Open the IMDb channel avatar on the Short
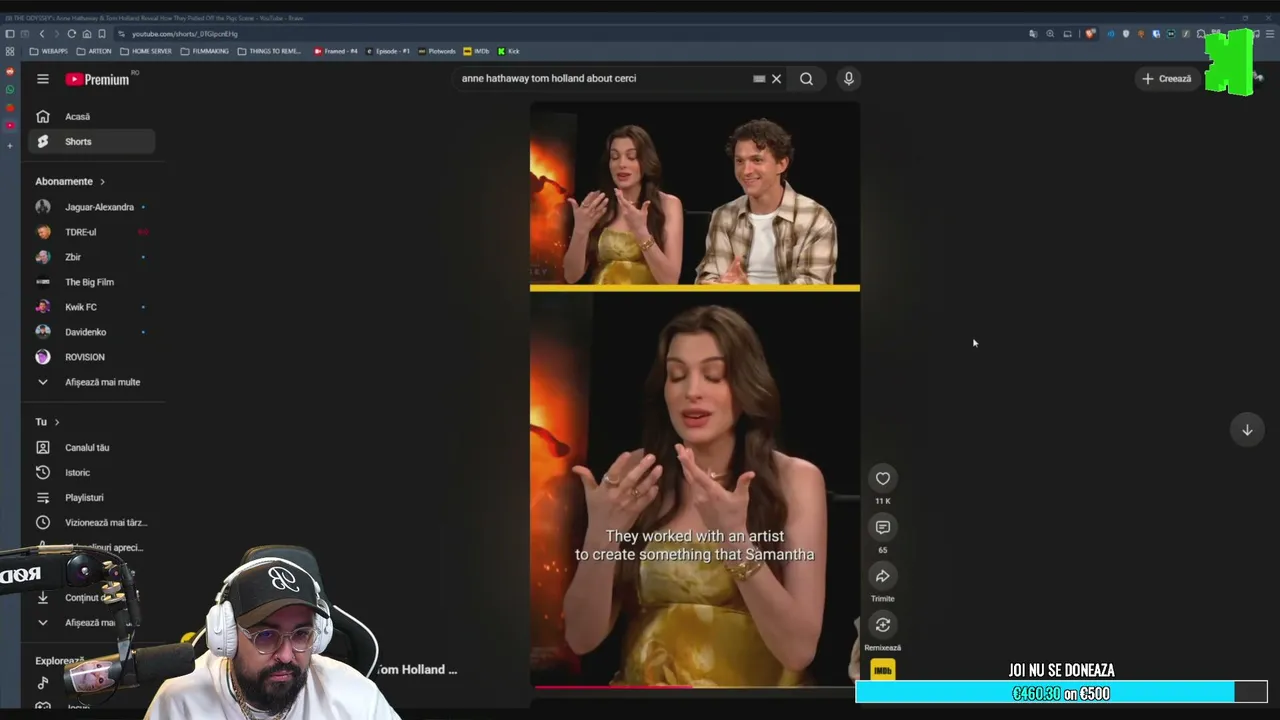 tap(882, 671)
